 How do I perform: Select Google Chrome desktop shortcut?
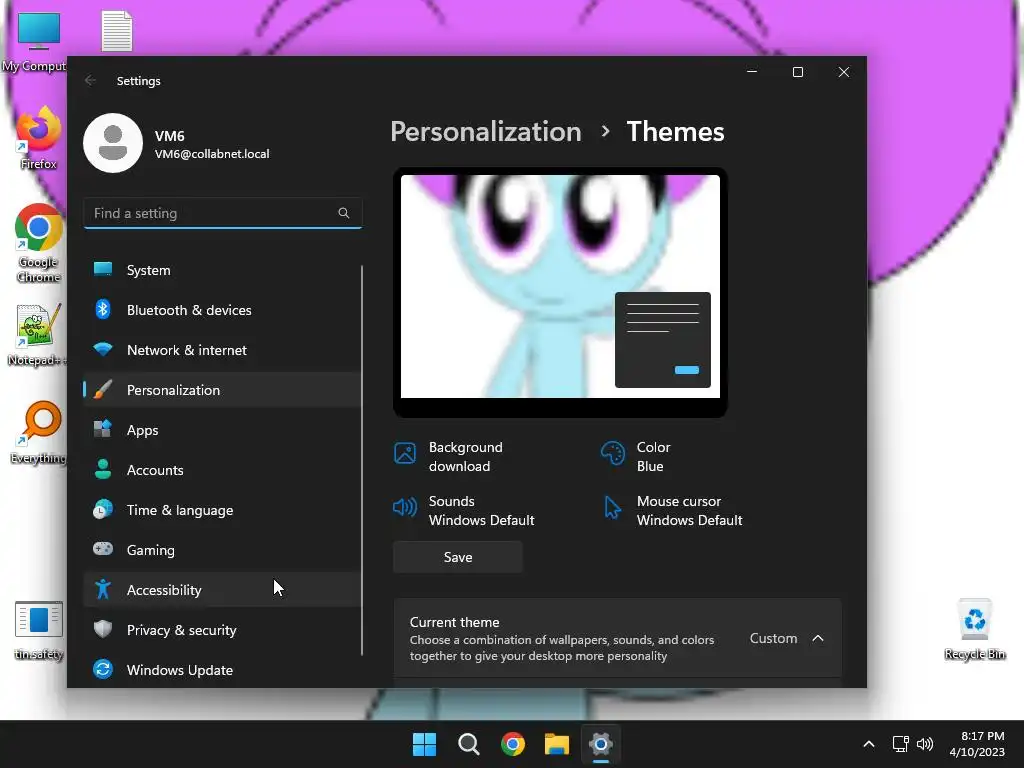pos(39,243)
